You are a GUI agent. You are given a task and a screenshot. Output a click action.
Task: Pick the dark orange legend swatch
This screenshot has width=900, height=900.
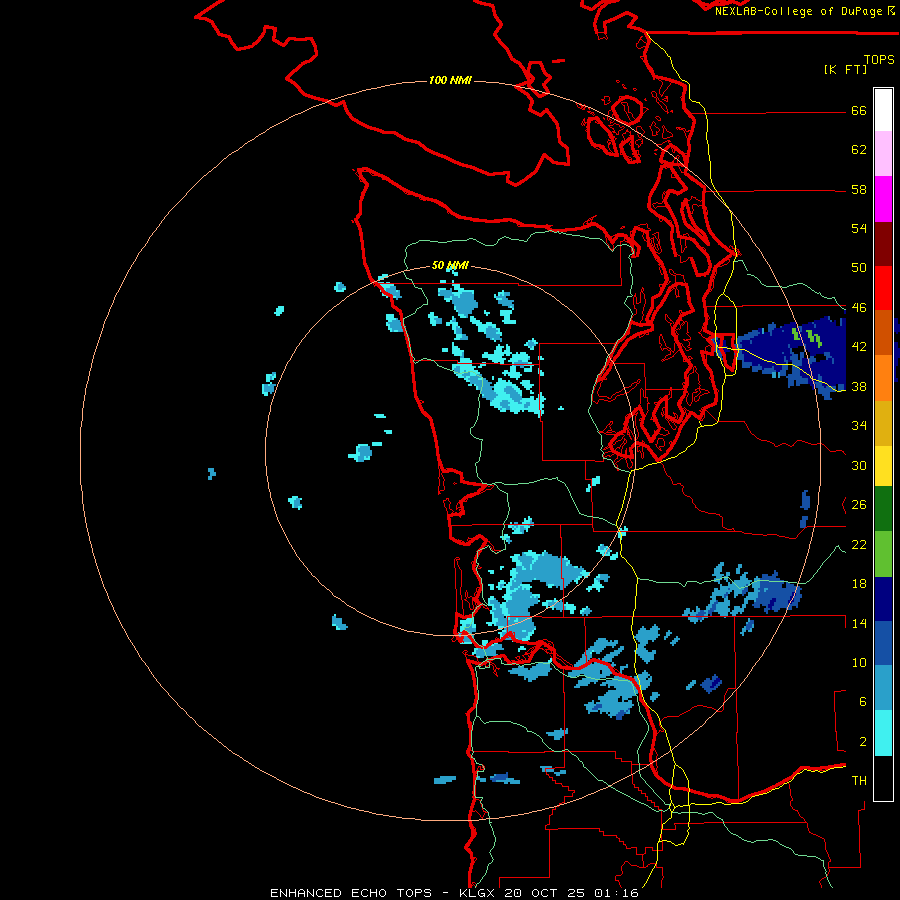point(883,332)
